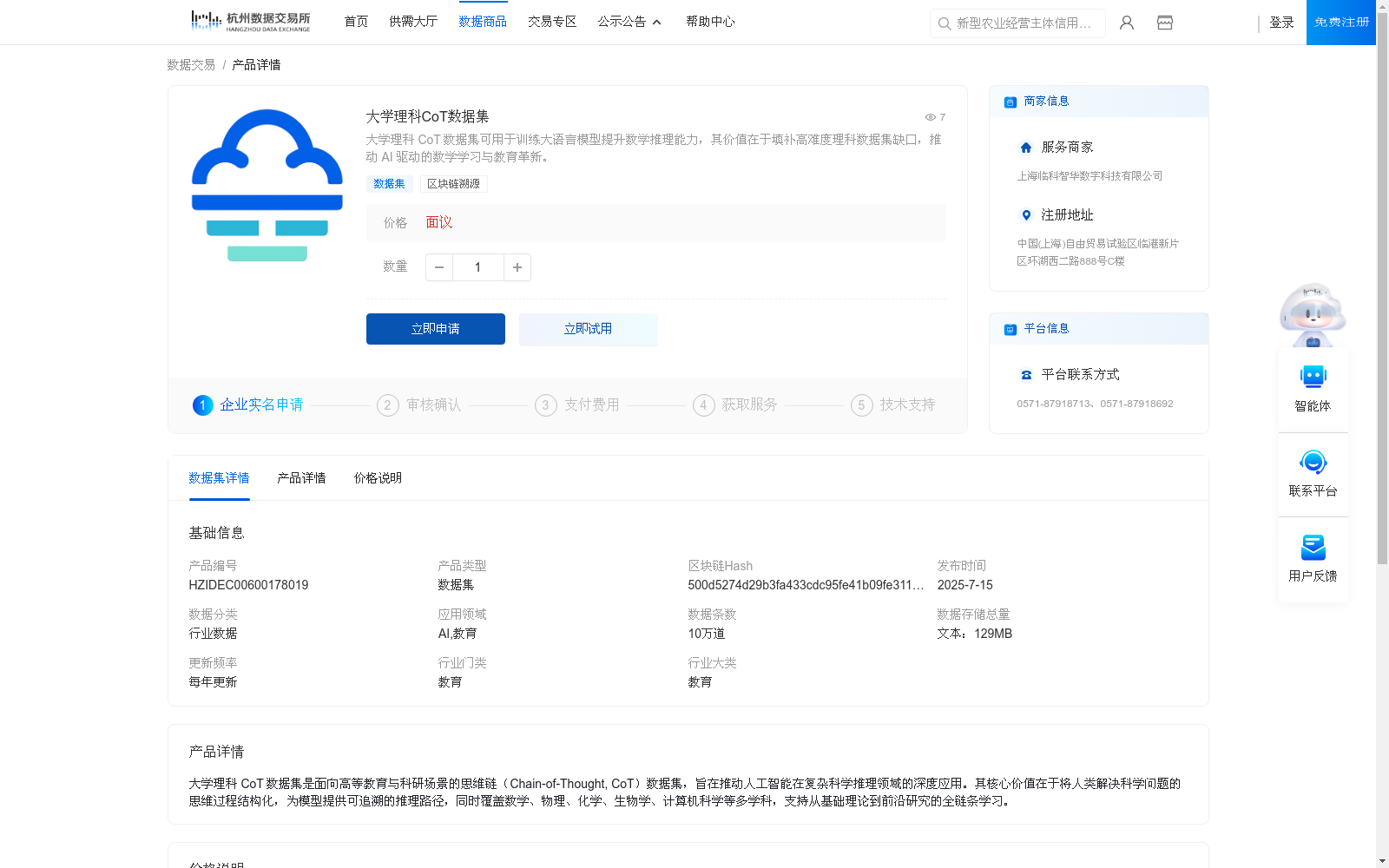This screenshot has width=1389, height=868.
Task: Open the 用户反馈 feedback icon
Action: [1313, 547]
